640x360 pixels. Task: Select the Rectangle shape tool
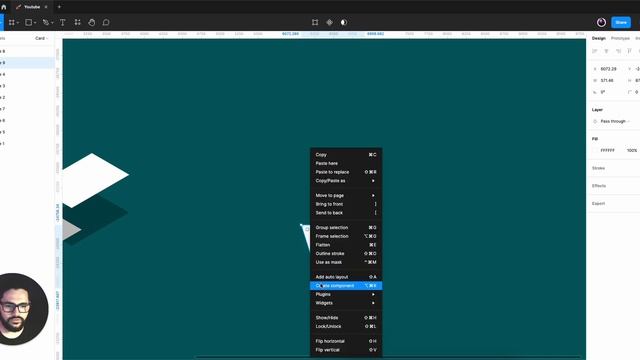click(x=29, y=22)
